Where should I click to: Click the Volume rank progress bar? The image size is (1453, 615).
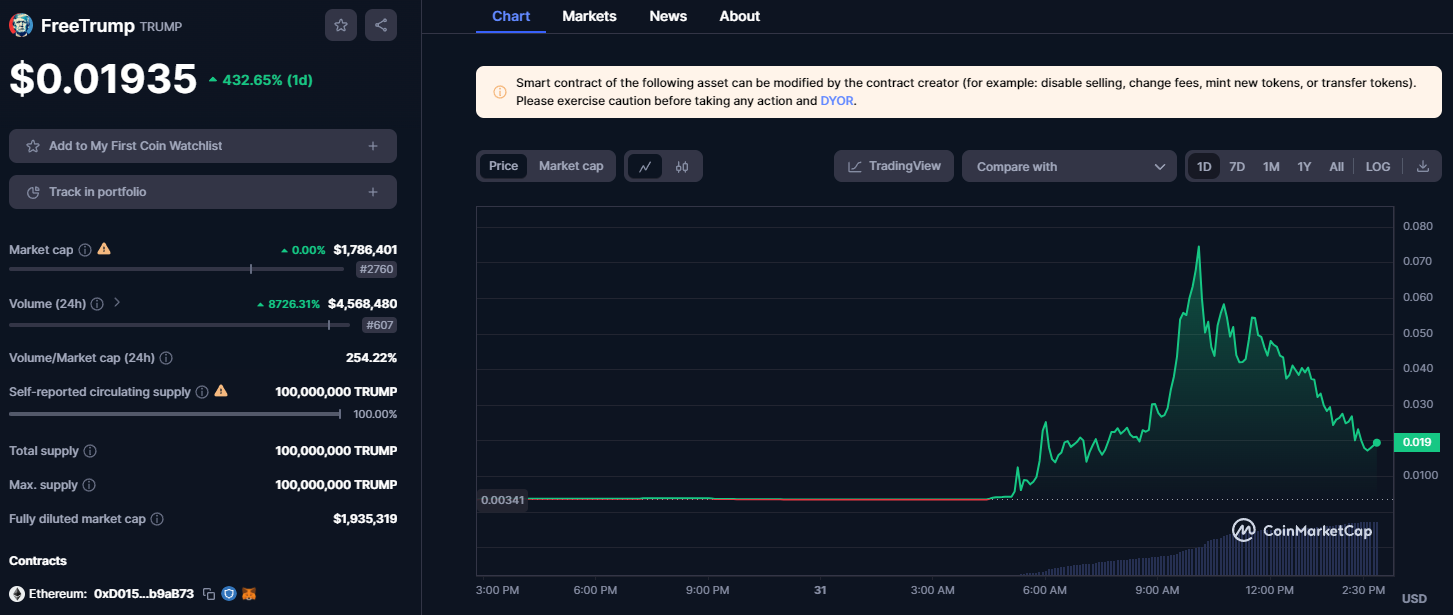(x=180, y=325)
